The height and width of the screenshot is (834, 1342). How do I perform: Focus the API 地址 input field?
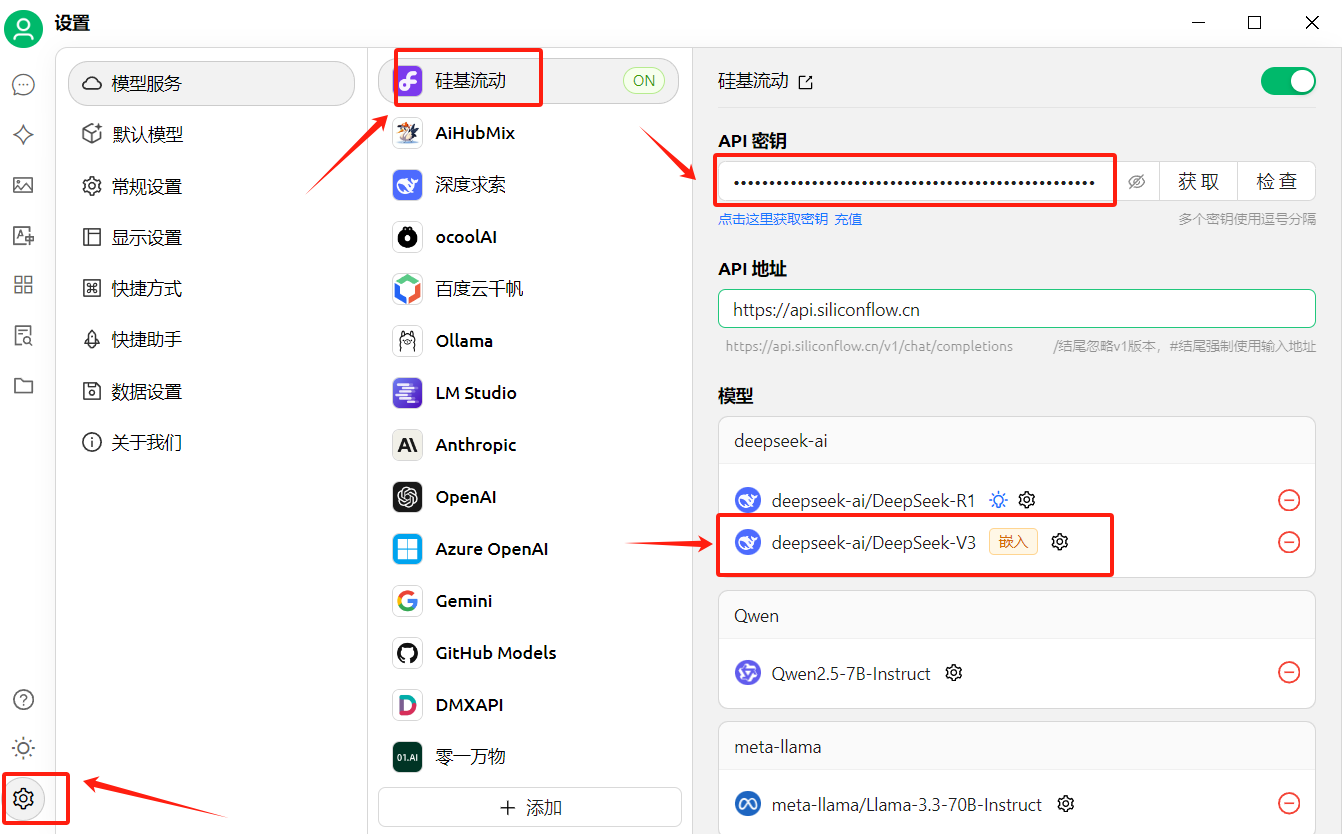1017,309
